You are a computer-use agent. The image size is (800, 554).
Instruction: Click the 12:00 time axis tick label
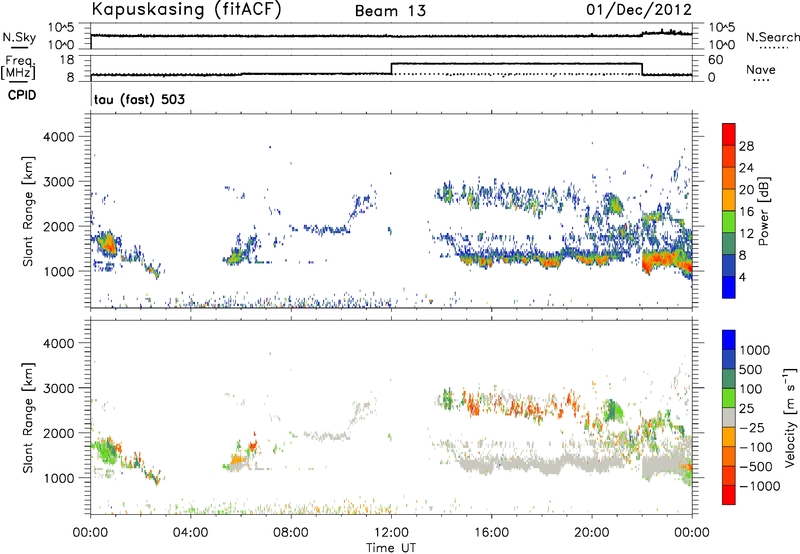[391, 533]
